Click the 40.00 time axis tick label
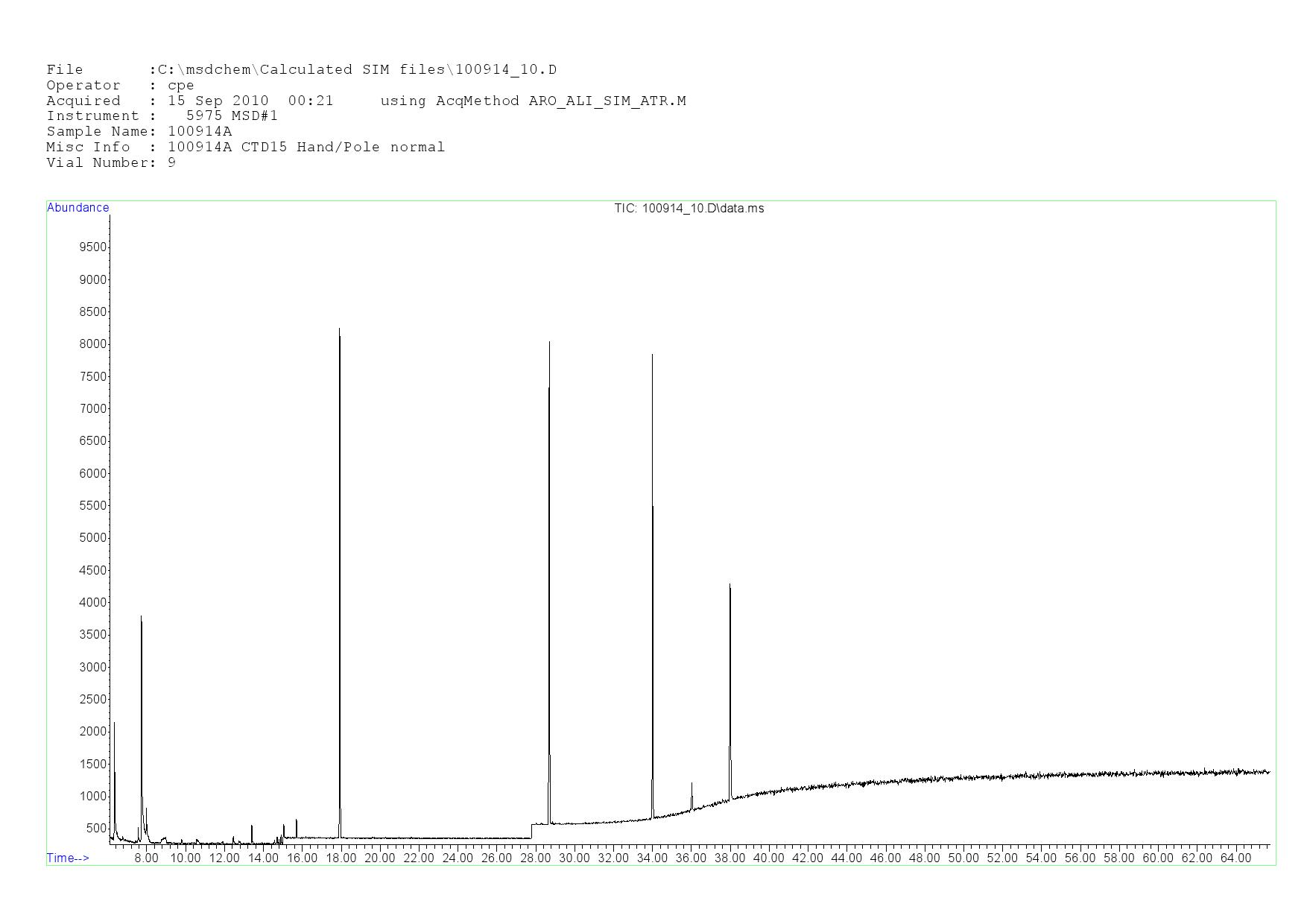This screenshot has width=1307, height=924. (x=768, y=858)
